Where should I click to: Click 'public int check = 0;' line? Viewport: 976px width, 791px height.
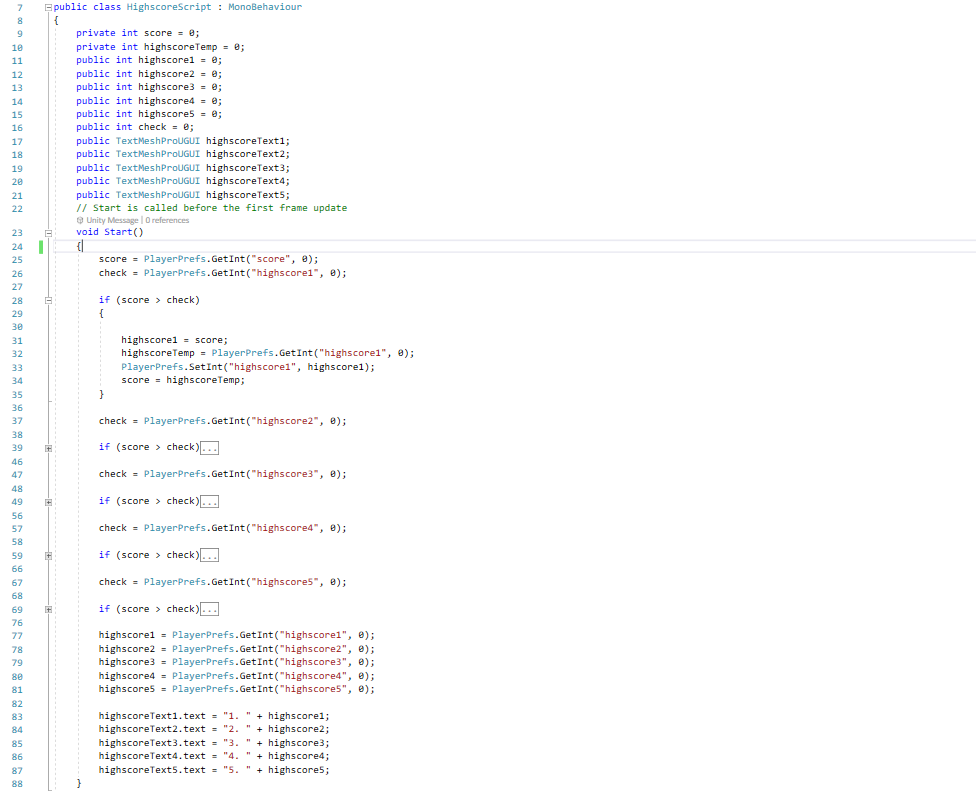click(x=135, y=127)
